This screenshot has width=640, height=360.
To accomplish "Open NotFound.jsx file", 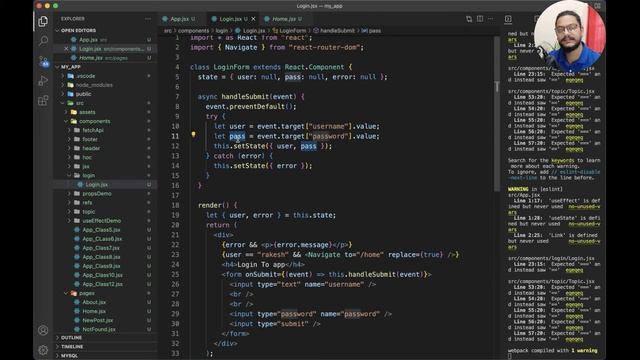I will click(98, 329).
